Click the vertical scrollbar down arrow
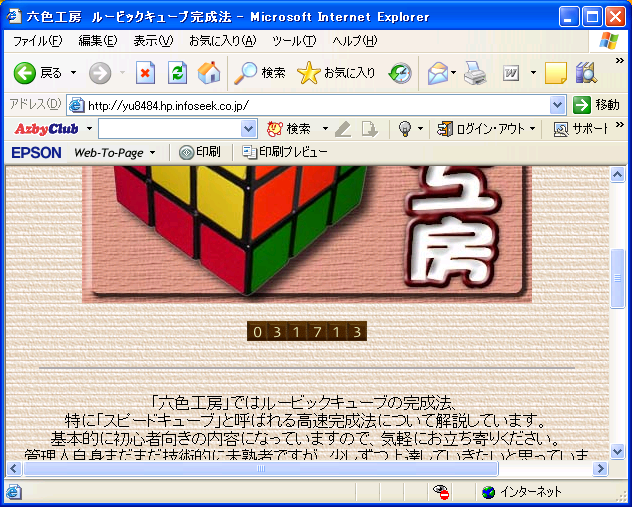This screenshot has width=632, height=507. click(618, 451)
